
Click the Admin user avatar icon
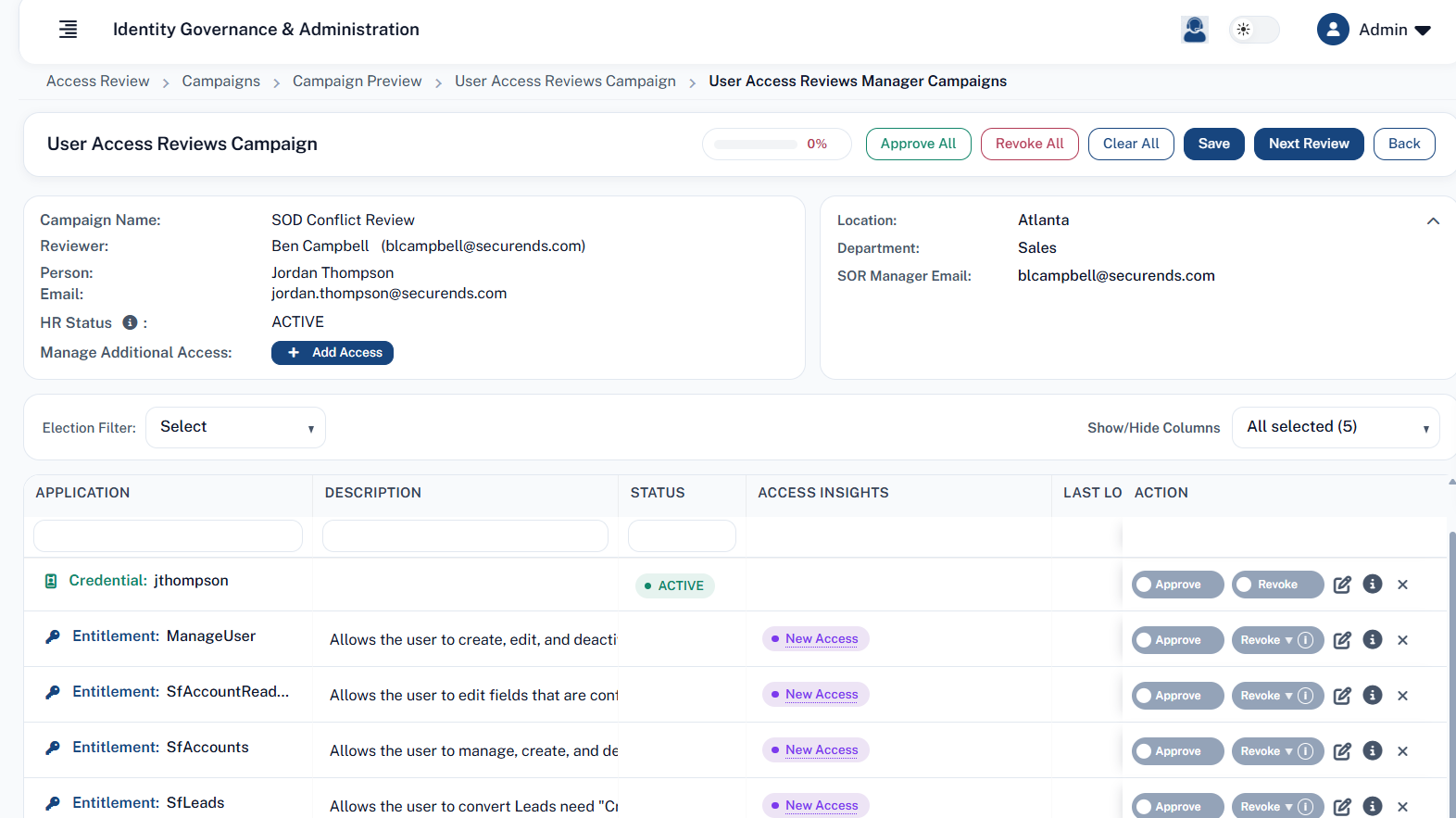click(x=1333, y=30)
